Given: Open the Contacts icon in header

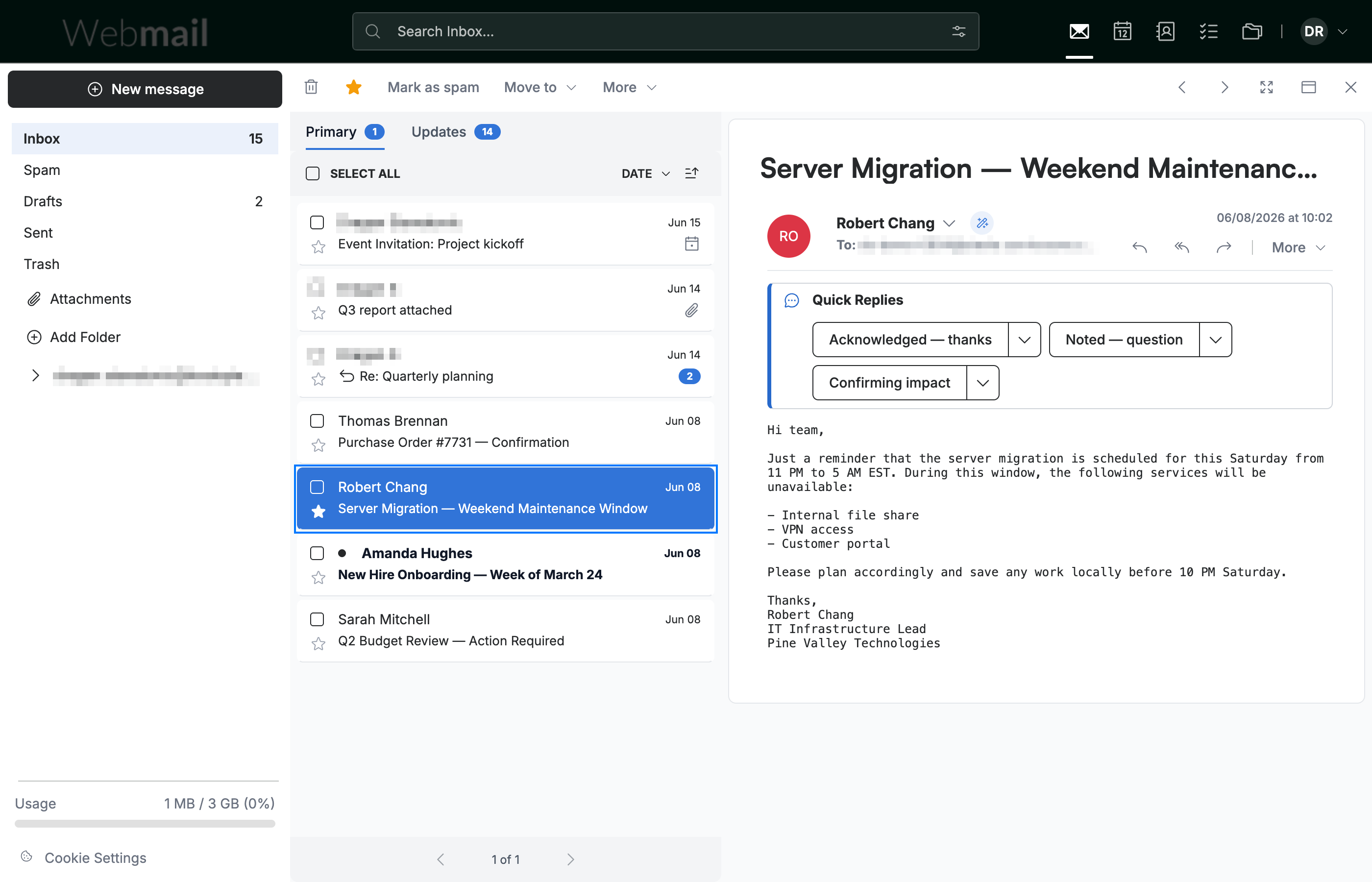Looking at the screenshot, I should tap(1165, 31).
